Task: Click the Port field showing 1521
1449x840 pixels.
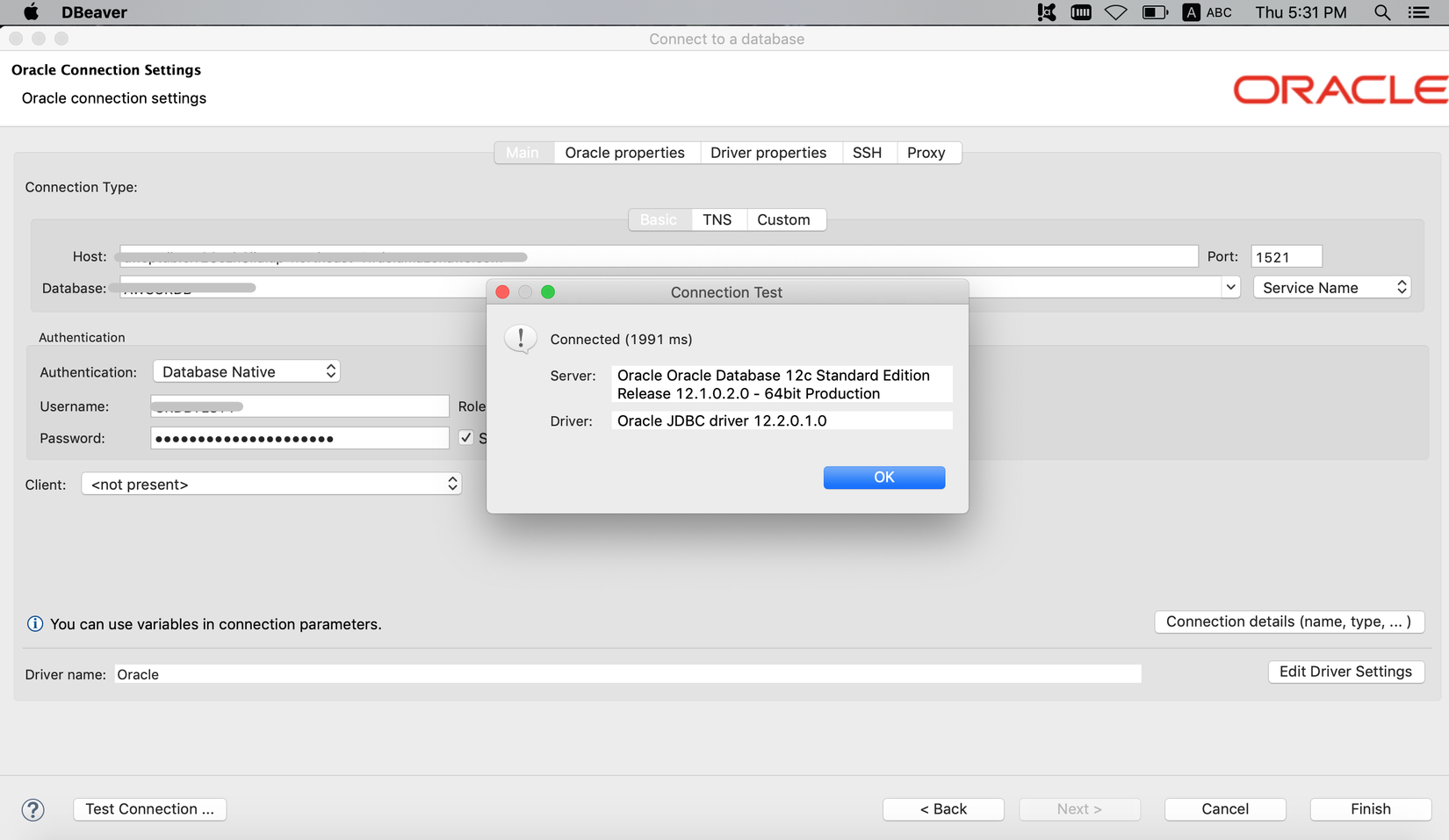Action: tap(1287, 256)
